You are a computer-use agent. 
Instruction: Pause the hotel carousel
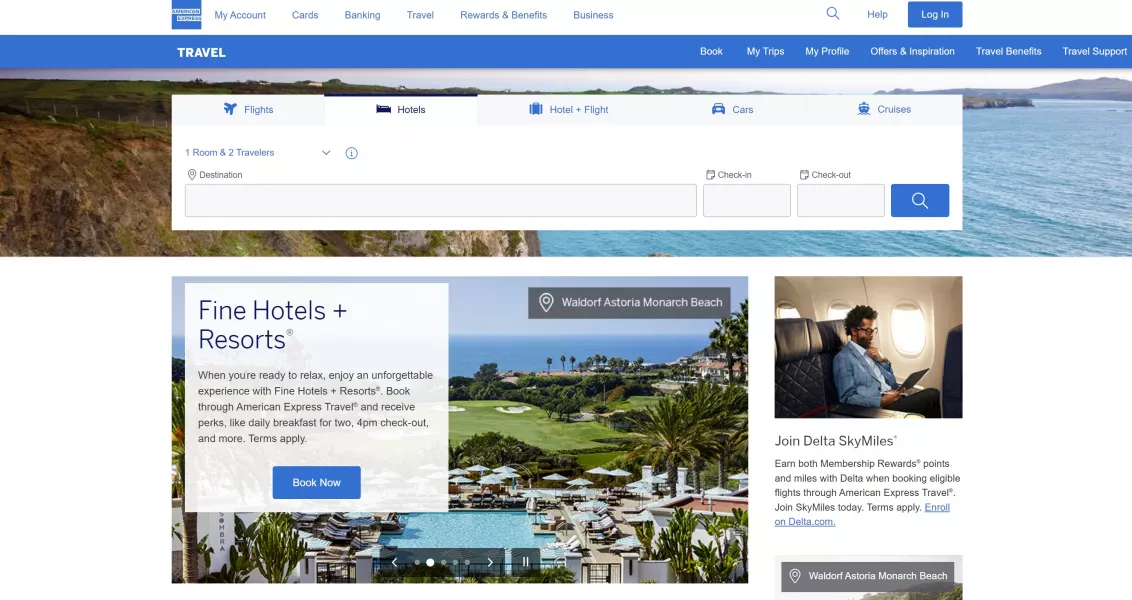526,562
